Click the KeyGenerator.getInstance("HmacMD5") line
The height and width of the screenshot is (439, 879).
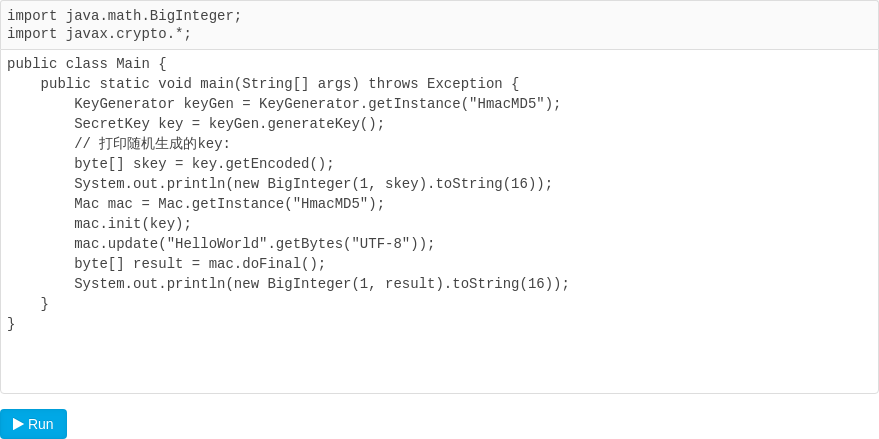pyautogui.click(x=317, y=104)
